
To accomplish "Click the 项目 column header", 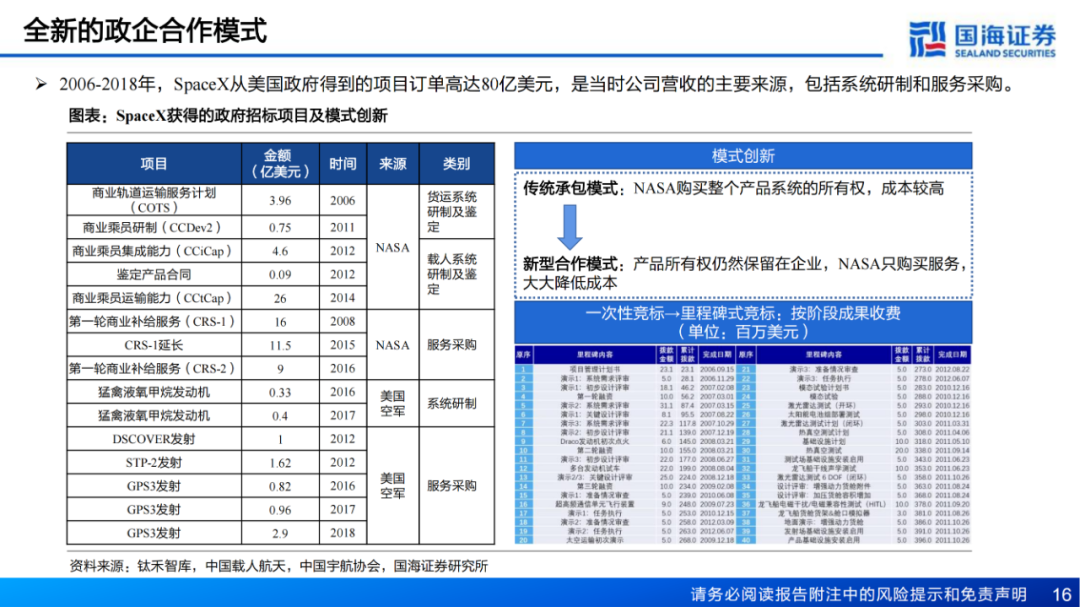I will [x=154, y=163].
